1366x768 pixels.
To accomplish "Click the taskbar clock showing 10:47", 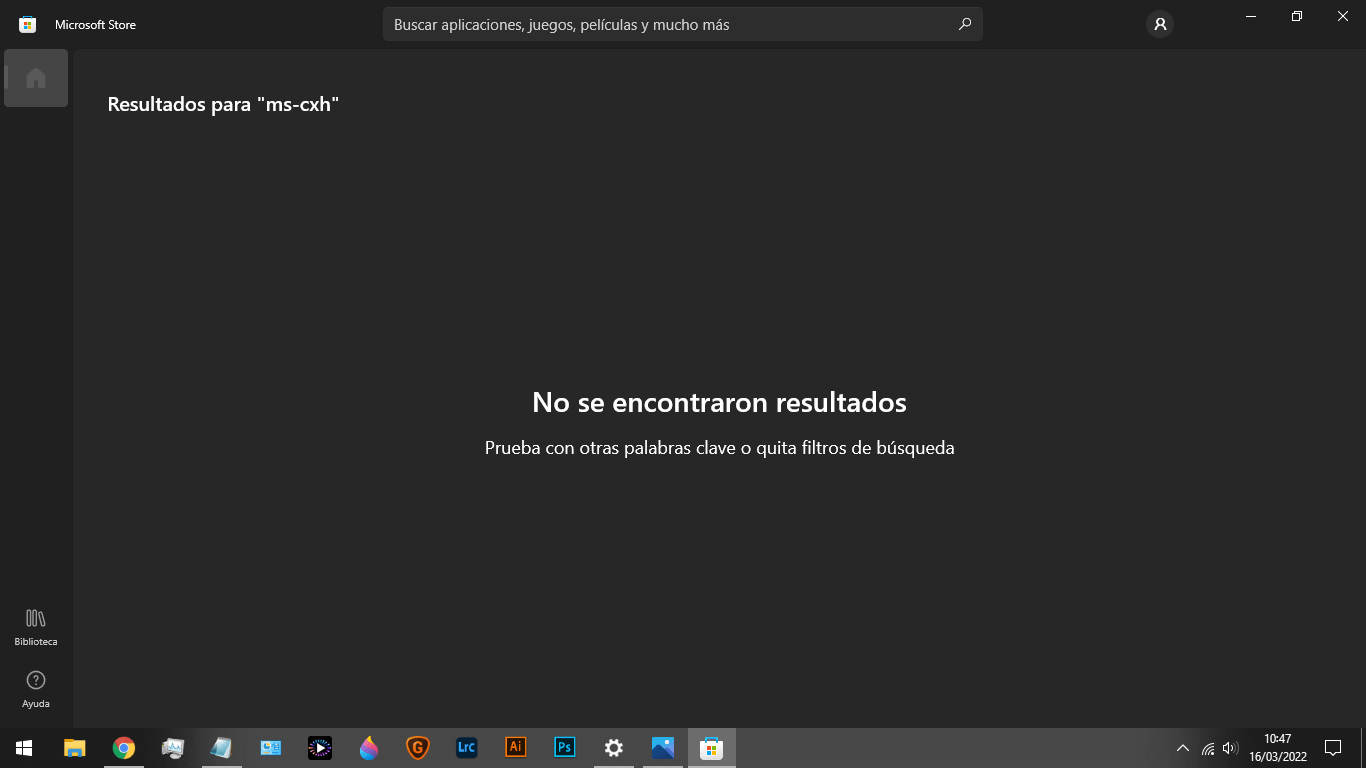I will 1278,748.
